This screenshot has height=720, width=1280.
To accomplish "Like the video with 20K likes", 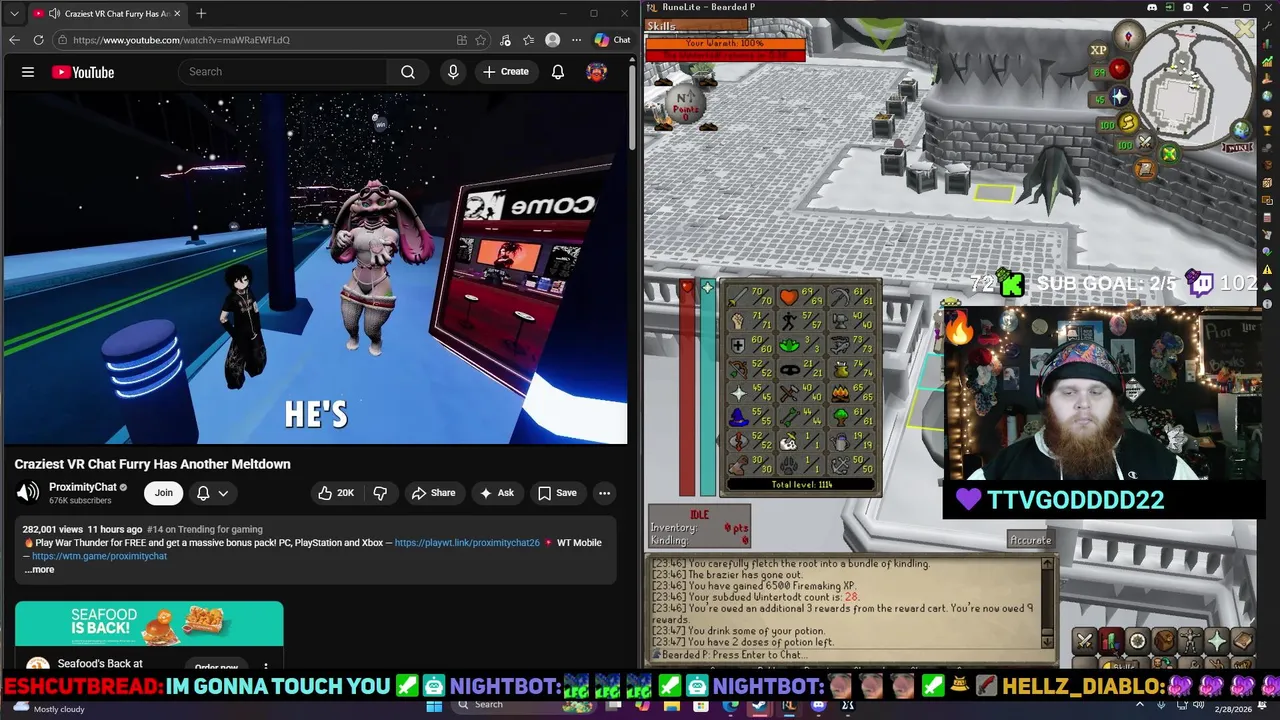I will point(336,493).
